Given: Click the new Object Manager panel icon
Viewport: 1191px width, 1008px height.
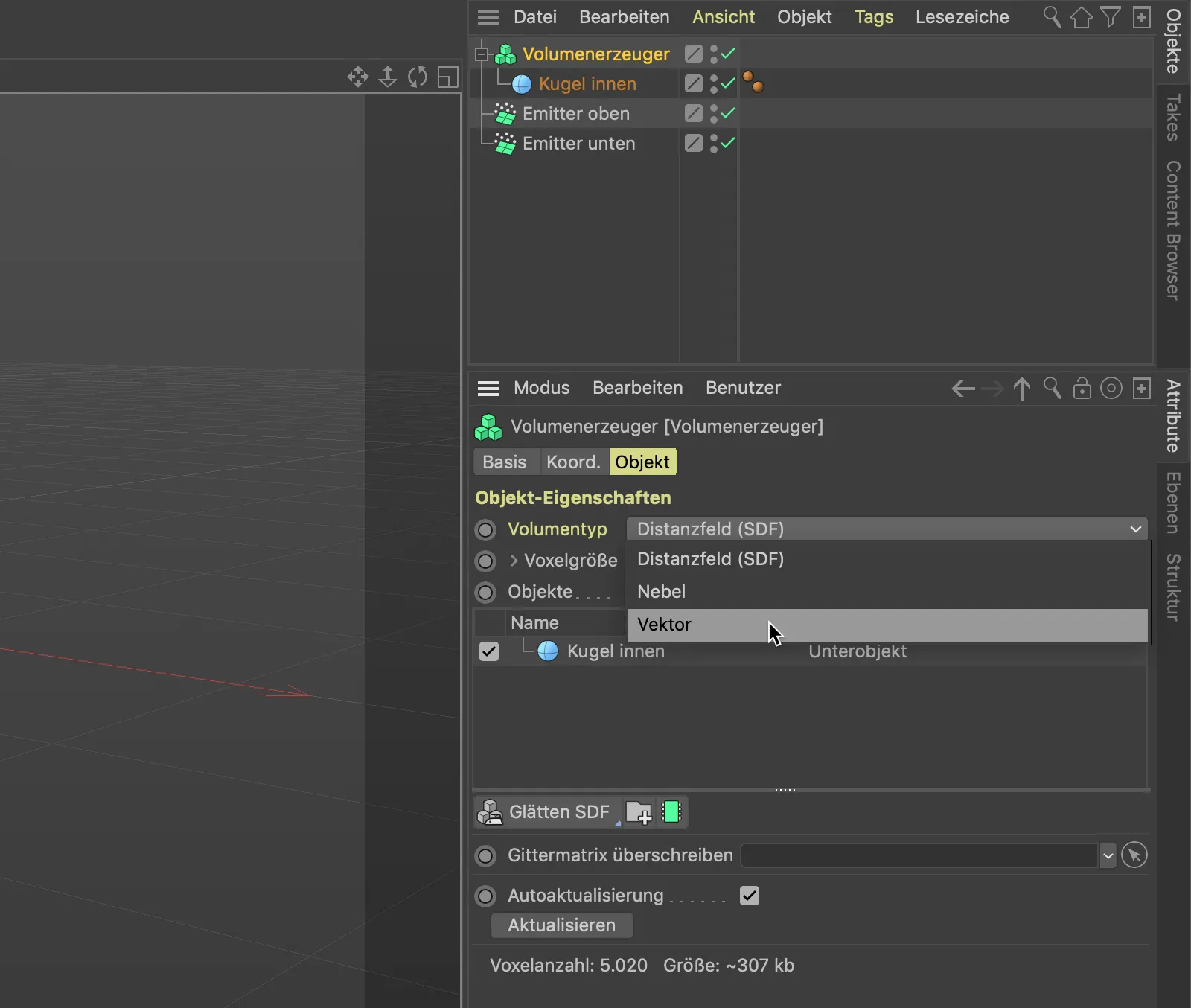Looking at the screenshot, I should (1141, 17).
